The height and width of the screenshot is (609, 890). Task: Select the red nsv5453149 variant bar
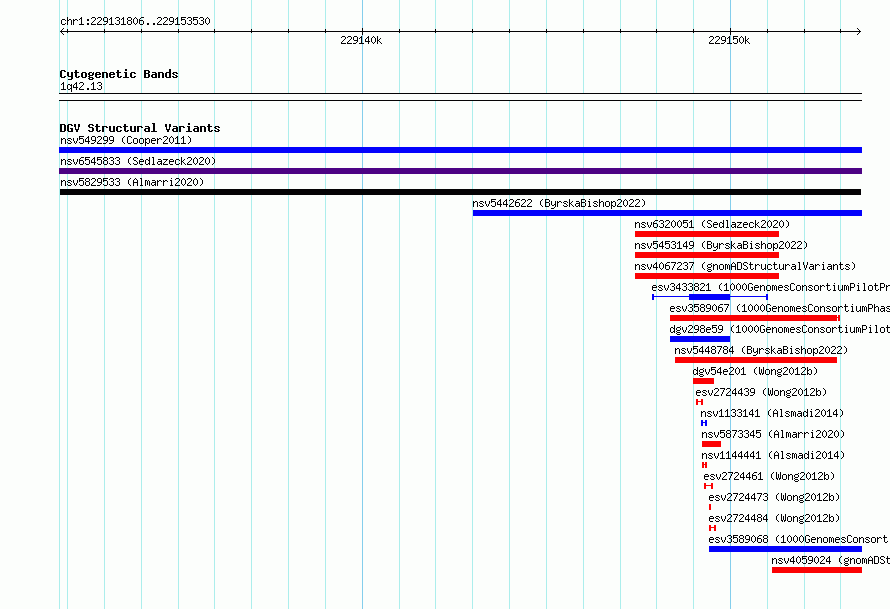[707, 255]
